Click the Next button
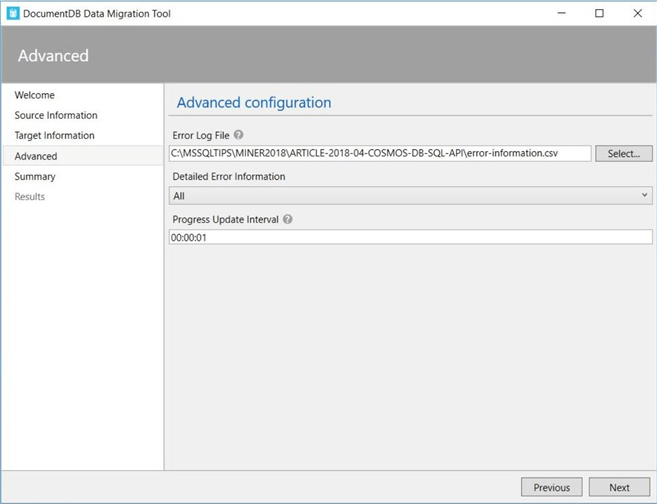 pos(619,487)
